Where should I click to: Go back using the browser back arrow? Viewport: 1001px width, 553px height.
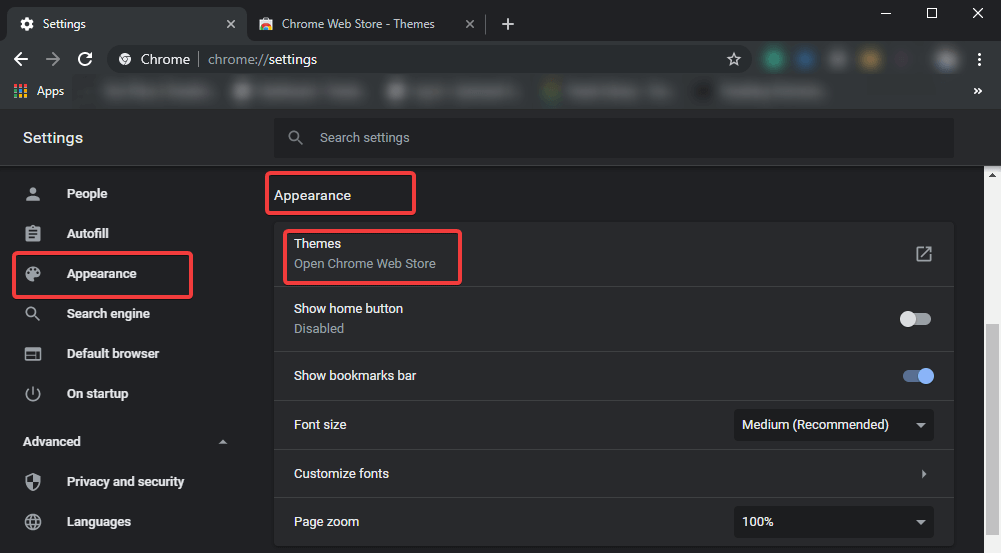click(21, 59)
